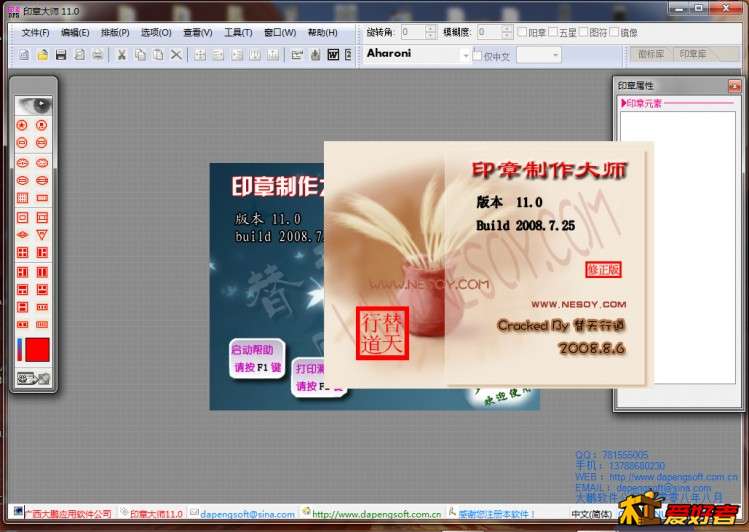Open the 文件(F) menu
This screenshot has width=749, height=532.
tap(35, 32)
